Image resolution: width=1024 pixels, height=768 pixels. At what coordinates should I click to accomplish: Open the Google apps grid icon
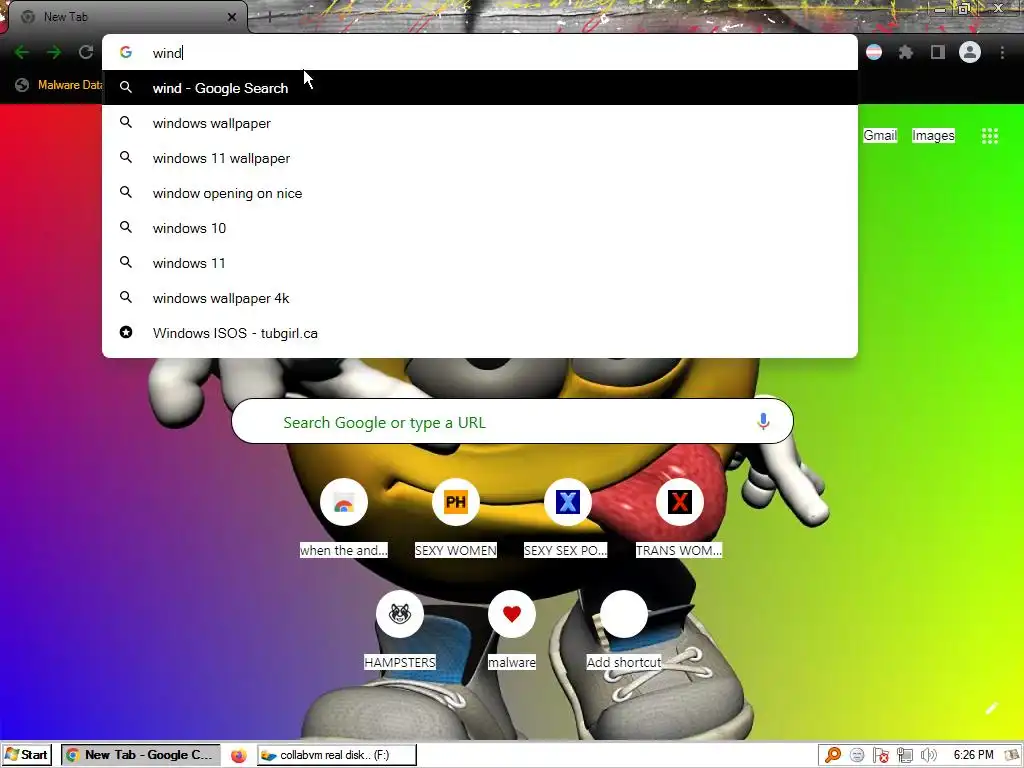[x=990, y=136]
